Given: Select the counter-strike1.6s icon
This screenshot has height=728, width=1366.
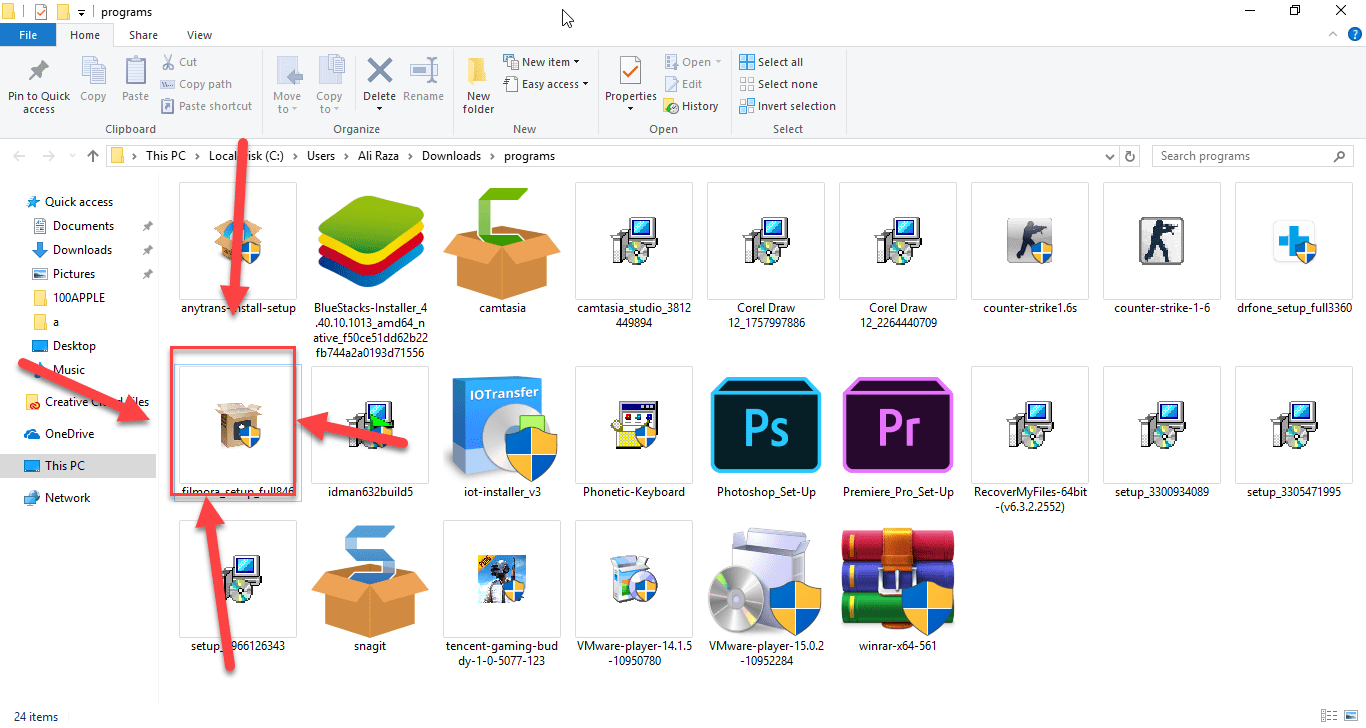Looking at the screenshot, I should [x=1029, y=240].
